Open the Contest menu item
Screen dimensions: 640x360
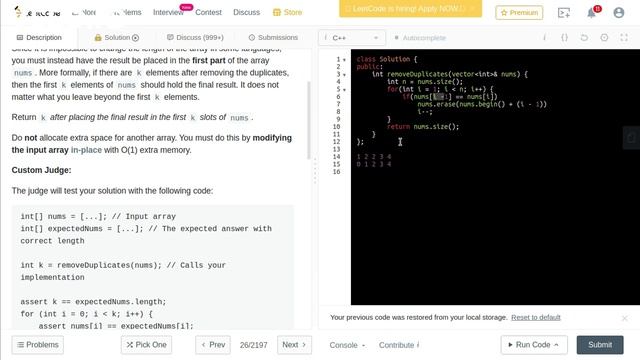(208, 13)
